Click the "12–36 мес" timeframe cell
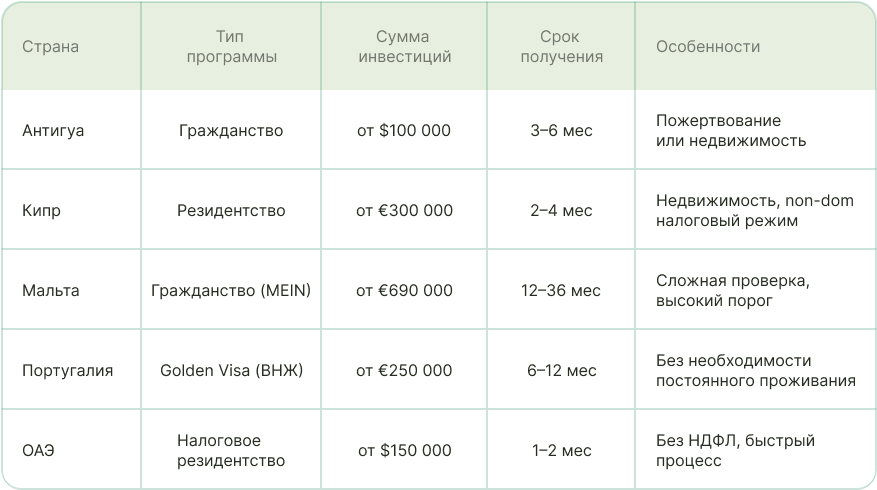 (561, 291)
